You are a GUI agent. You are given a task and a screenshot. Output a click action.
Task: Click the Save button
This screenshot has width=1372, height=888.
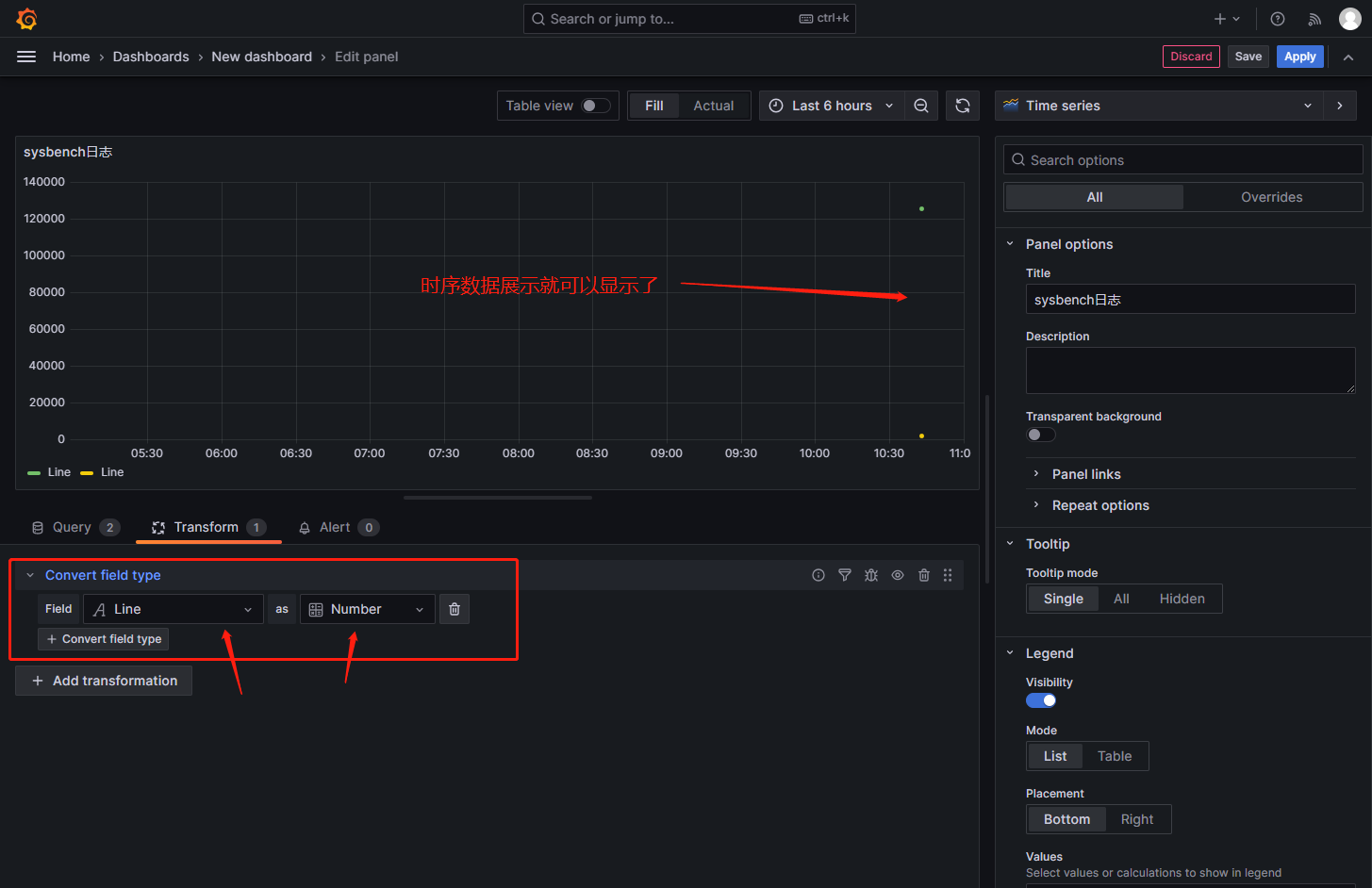[1248, 57]
